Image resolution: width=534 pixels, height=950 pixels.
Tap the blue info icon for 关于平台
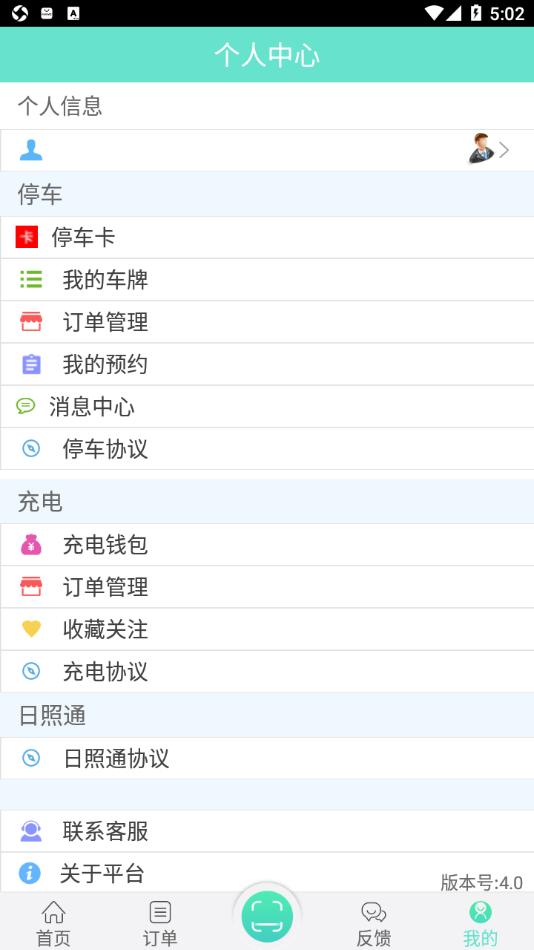(29, 873)
